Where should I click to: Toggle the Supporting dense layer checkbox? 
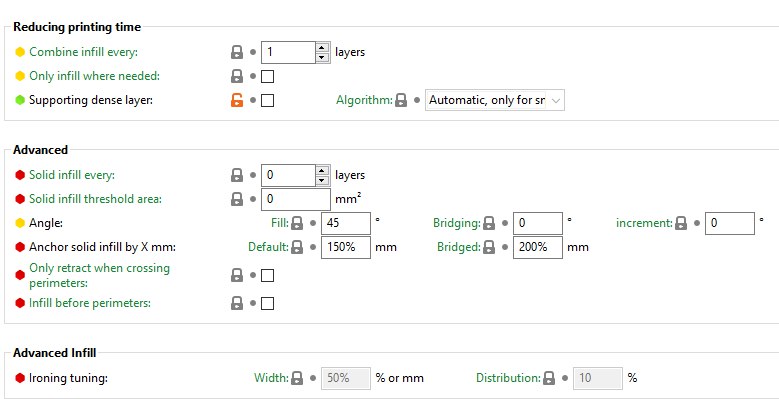tap(267, 100)
